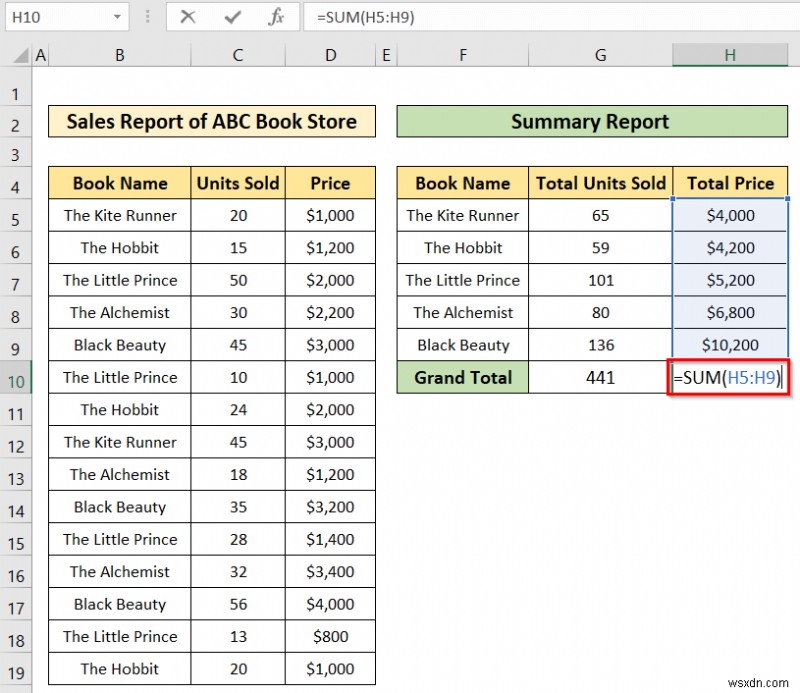Image resolution: width=800 pixels, height=693 pixels.
Task: Select the Summary Report title cell
Action: 590,122
